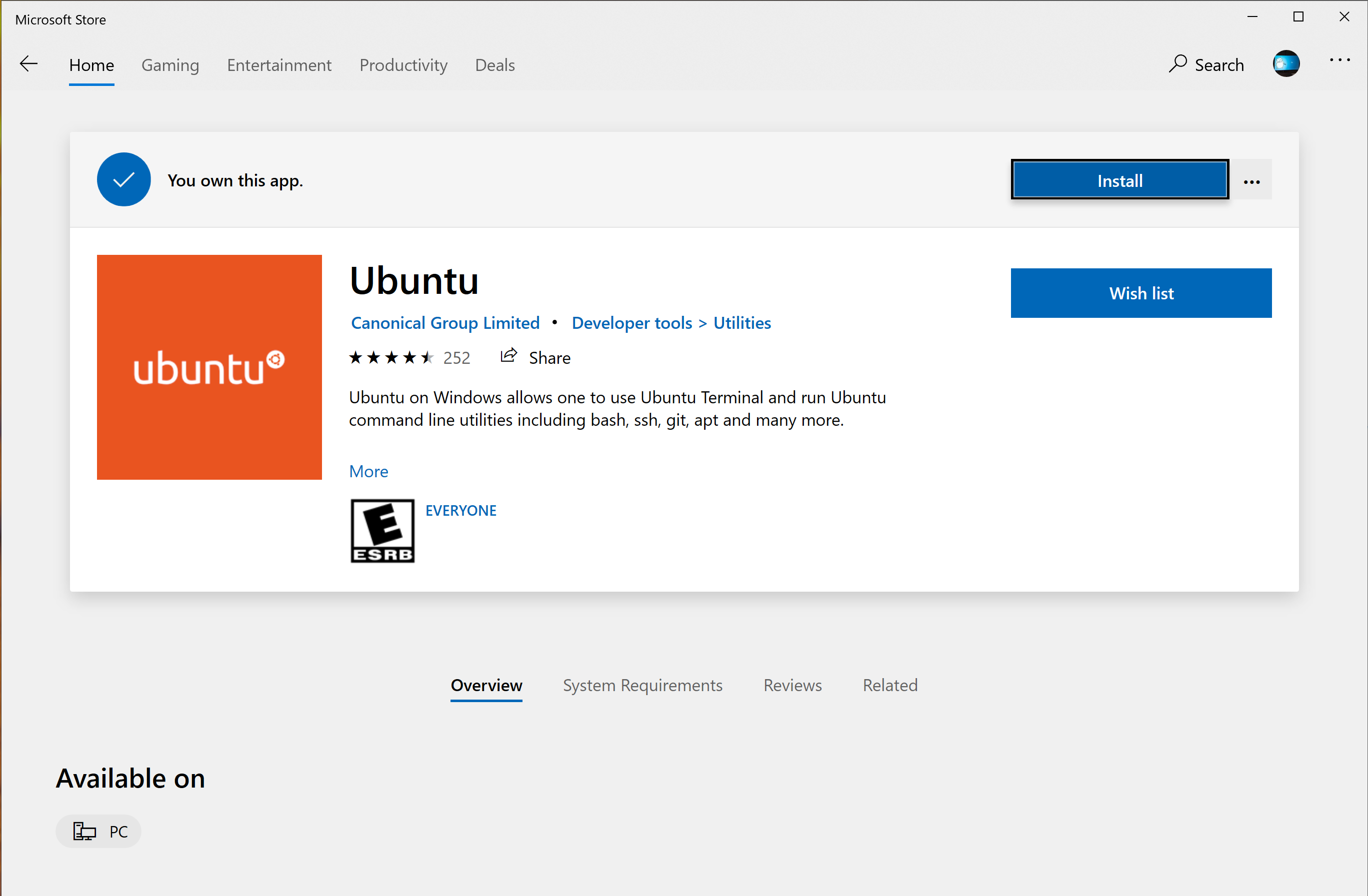This screenshot has width=1368, height=896.
Task: Add Ubuntu to Wish list
Action: [x=1141, y=293]
